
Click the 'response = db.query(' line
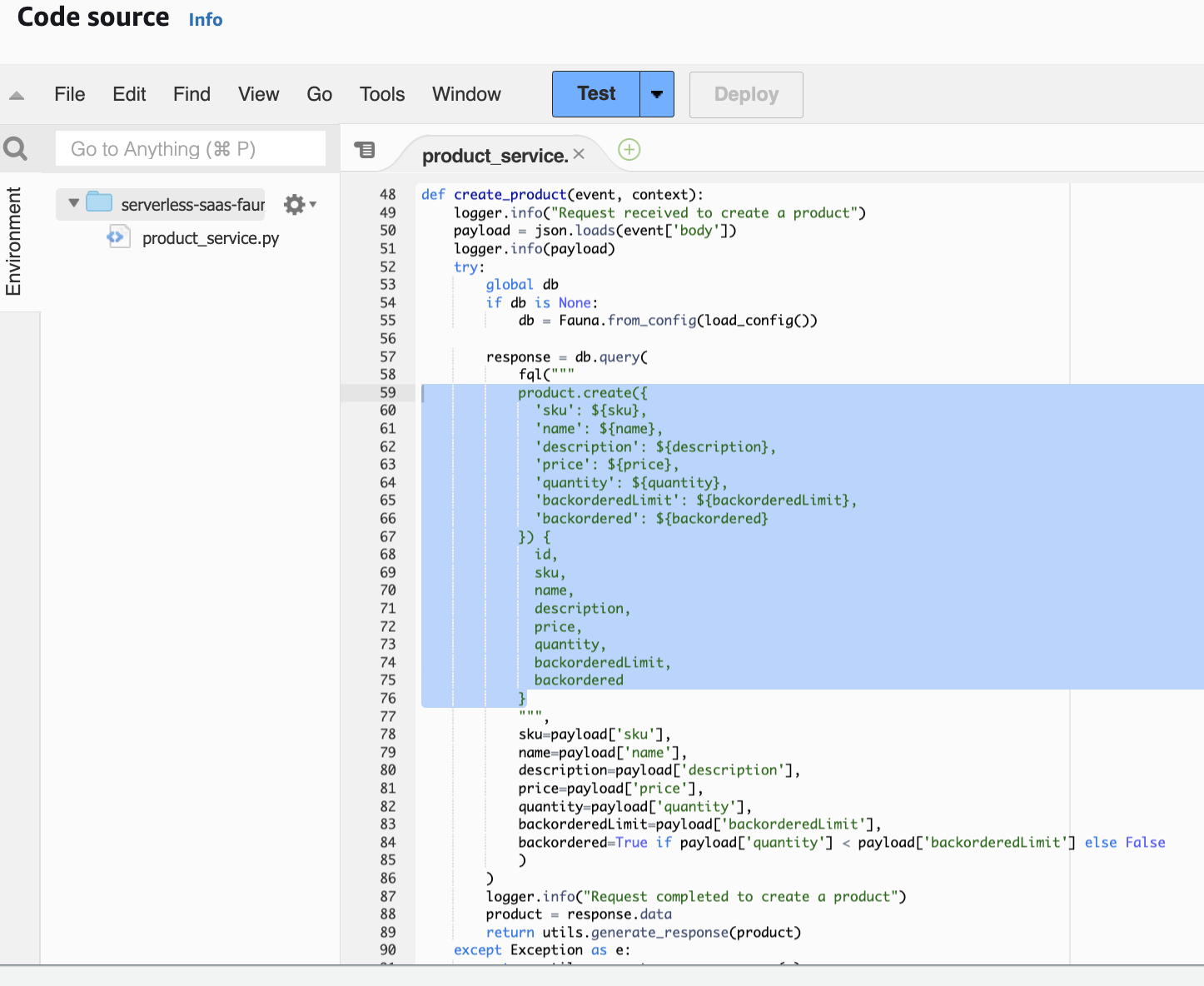coord(567,356)
